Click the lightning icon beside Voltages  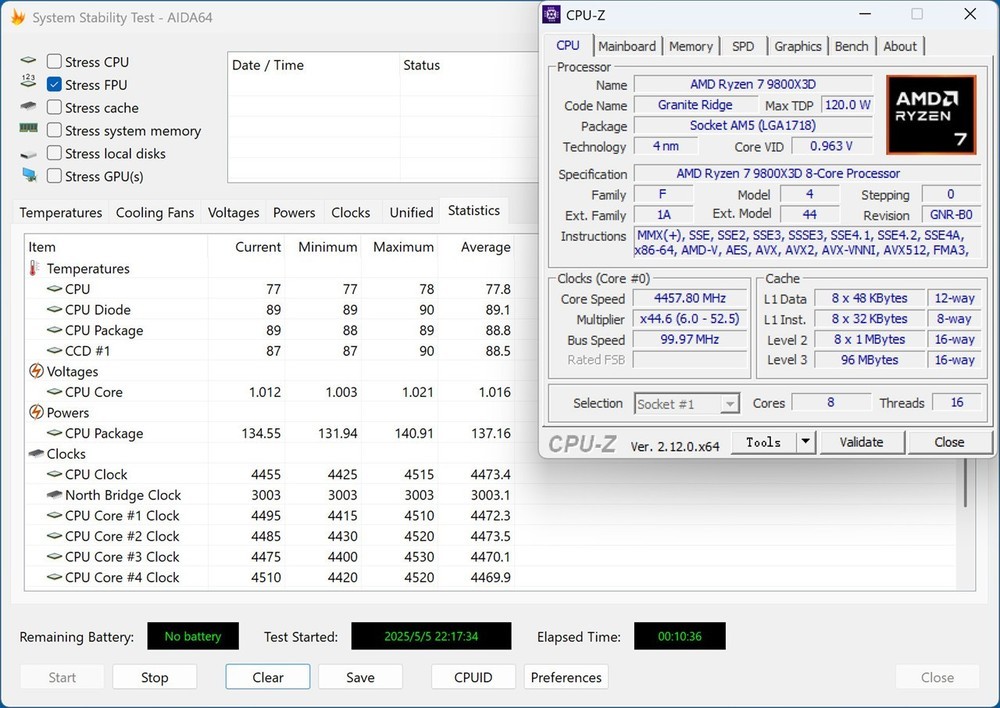pyautogui.click(x=36, y=371)
